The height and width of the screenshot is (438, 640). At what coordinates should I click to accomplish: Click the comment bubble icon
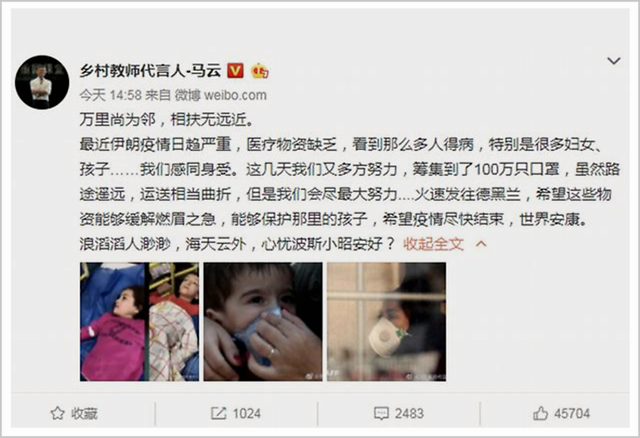coord(381,414)
